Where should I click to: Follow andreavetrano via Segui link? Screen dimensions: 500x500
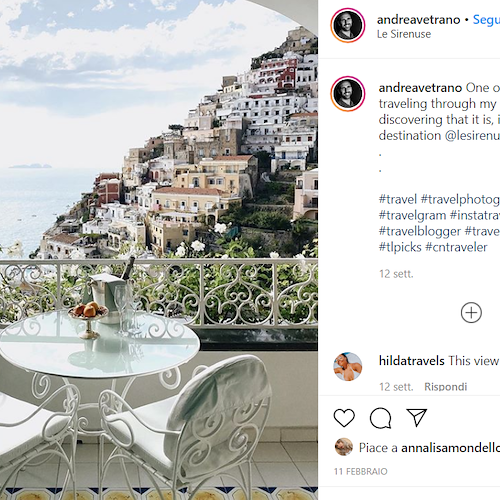486,20
